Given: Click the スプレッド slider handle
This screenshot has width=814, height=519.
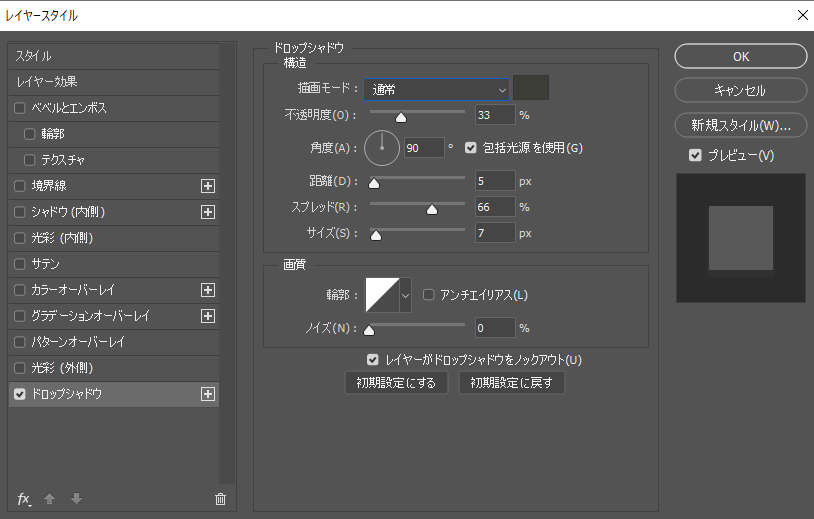Looking at the screenshot, I should pyautogui.click(x=432, y=210).
